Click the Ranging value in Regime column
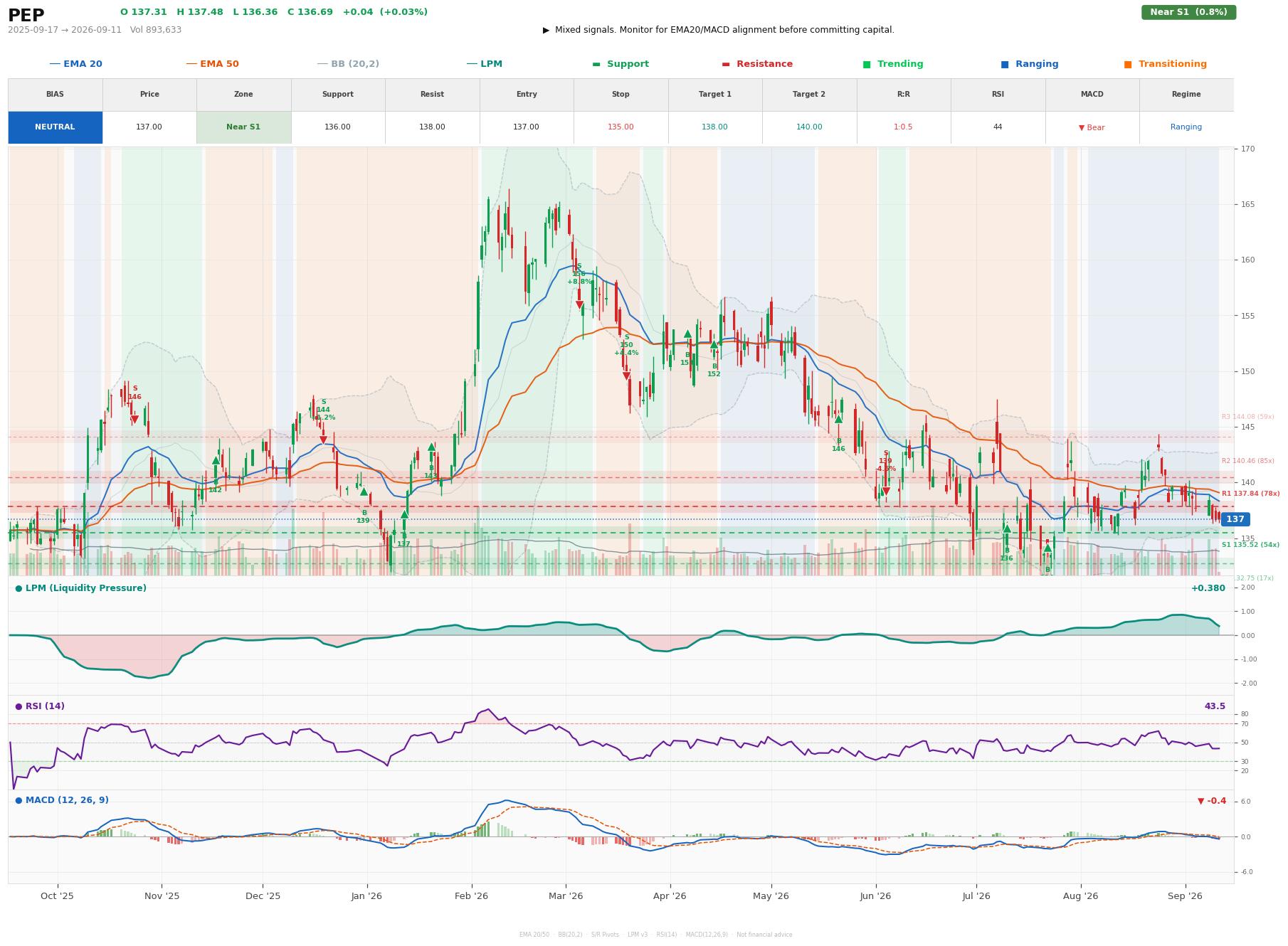The height and width of the screenshot is (946, 1288). click(x=1186, y=127)
